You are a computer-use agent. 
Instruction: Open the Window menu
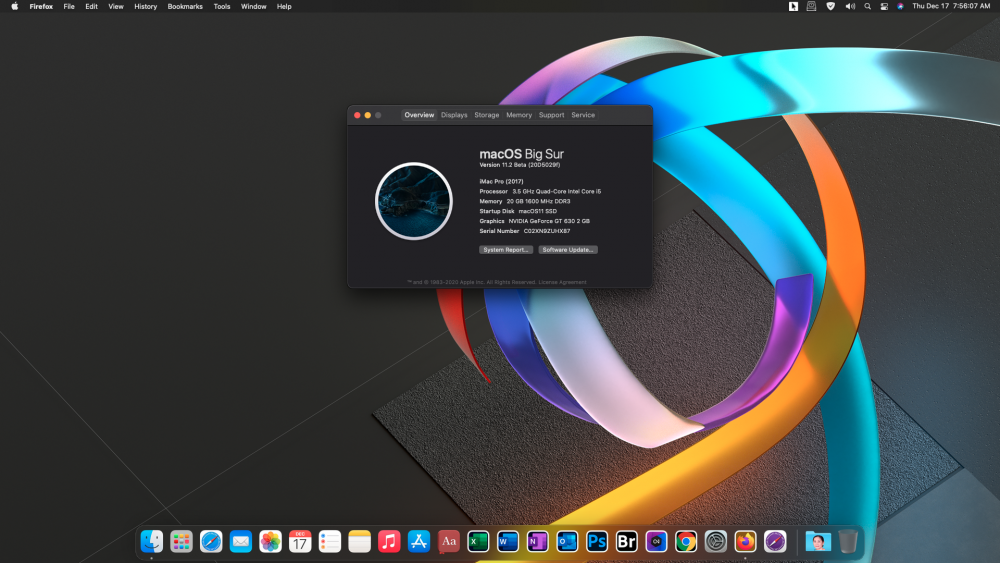(x=253, y=6)
